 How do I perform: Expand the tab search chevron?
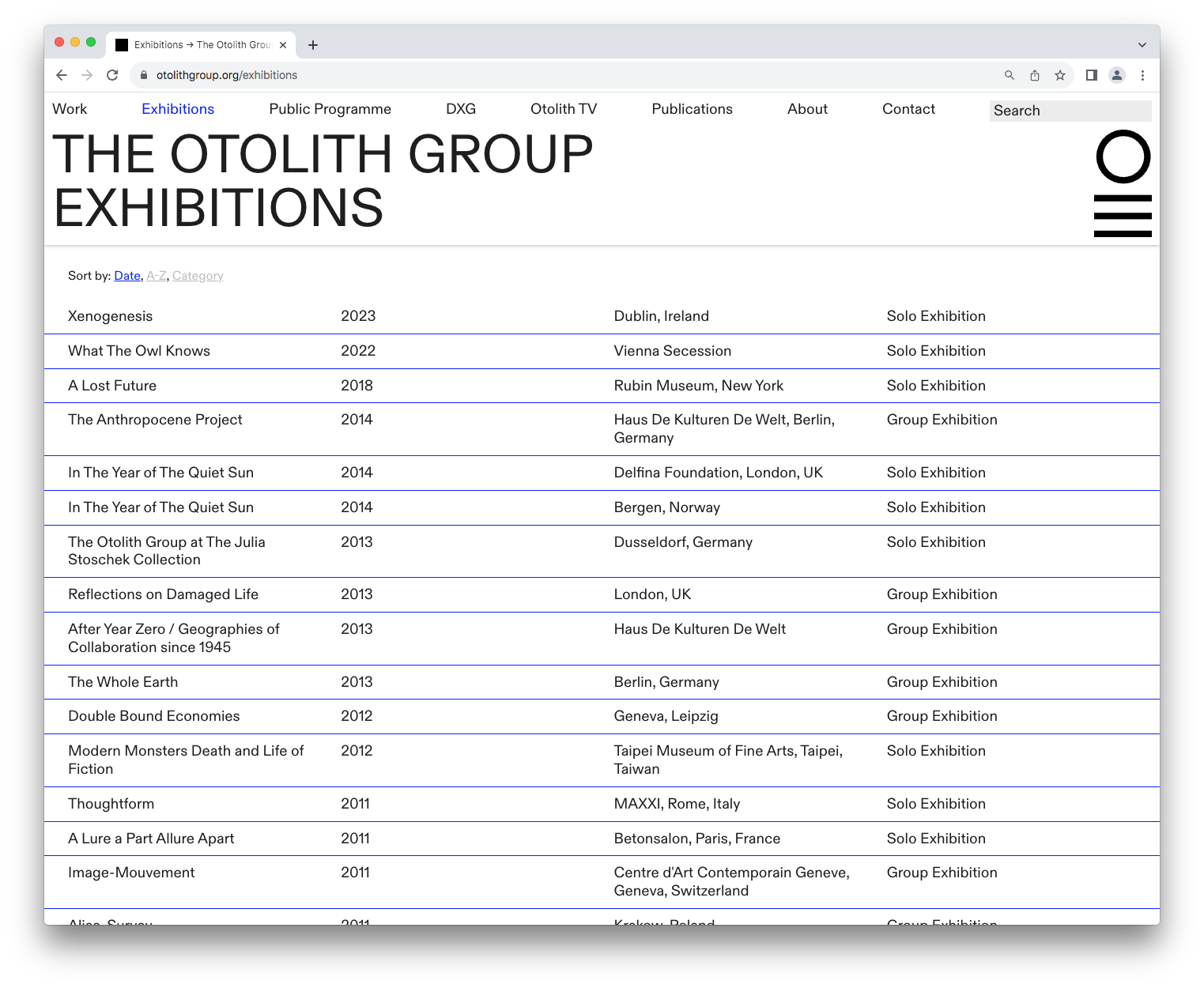pyautogui.click(x=1142, y=45)
